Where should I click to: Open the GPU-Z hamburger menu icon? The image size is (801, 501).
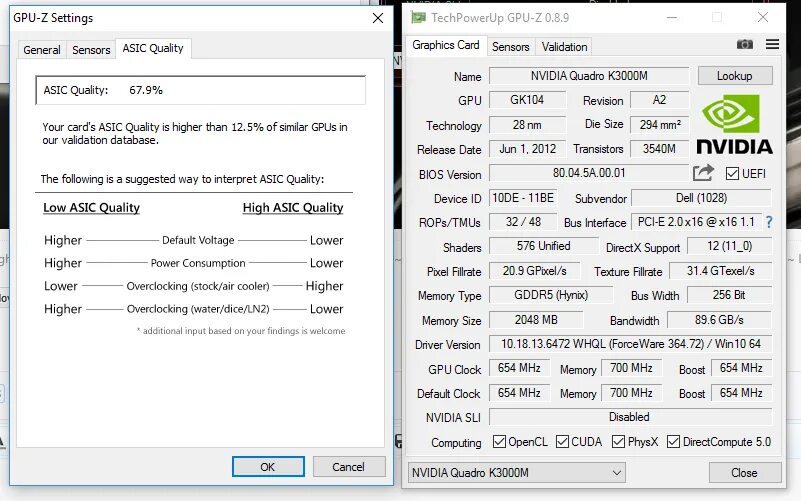772,44
